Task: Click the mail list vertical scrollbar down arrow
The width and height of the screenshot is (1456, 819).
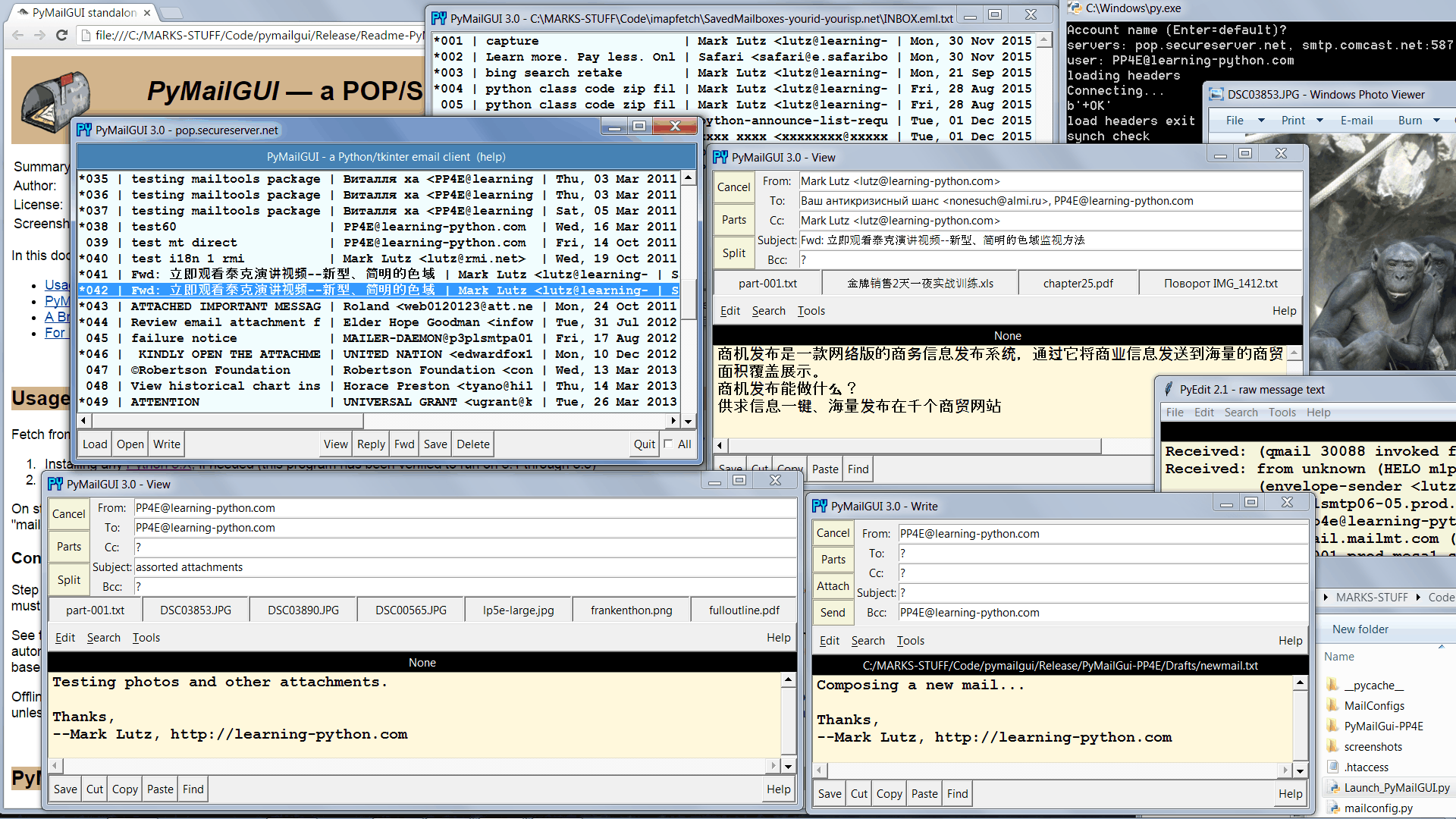Action: [x=688, y=422]
